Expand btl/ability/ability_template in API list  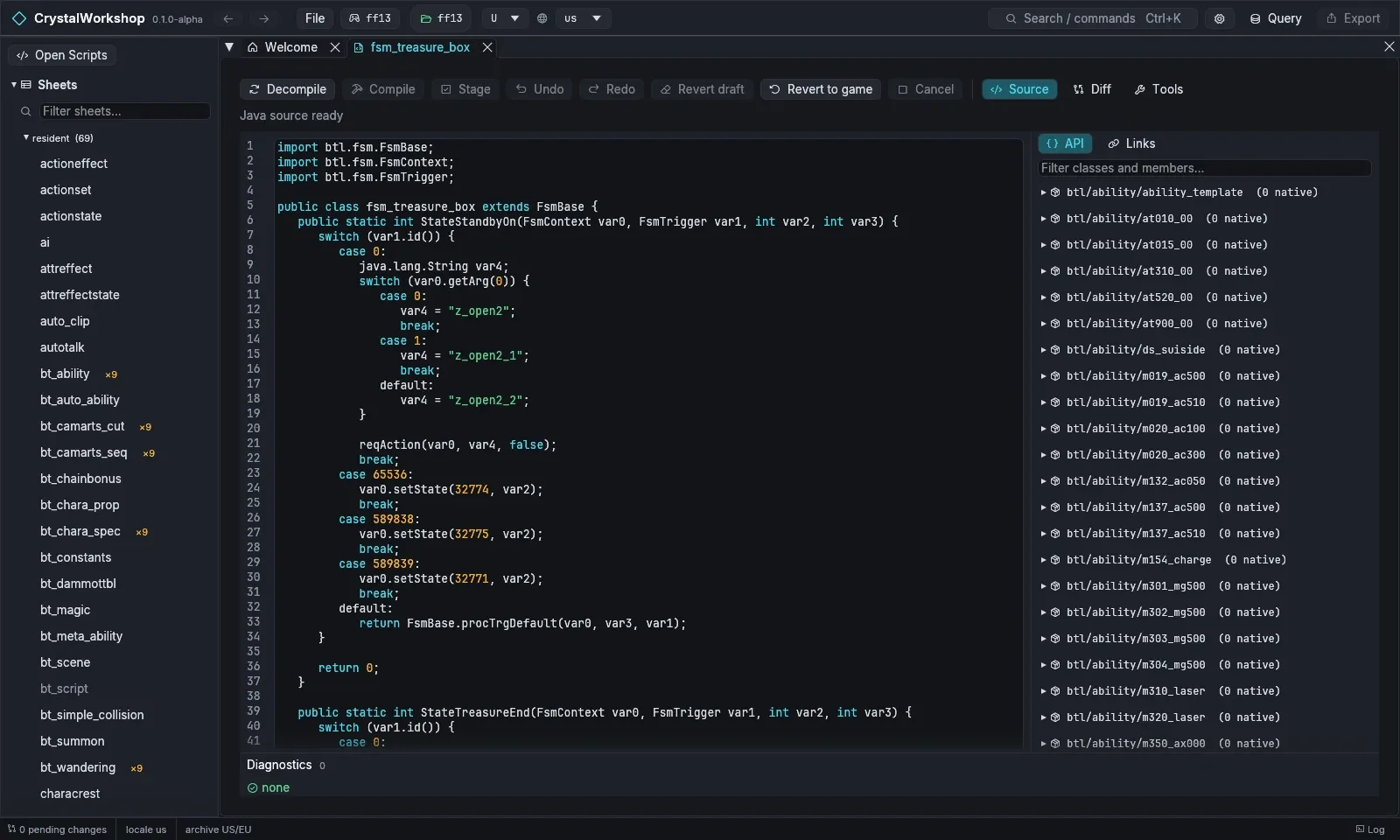click(x=1043, y=192)
